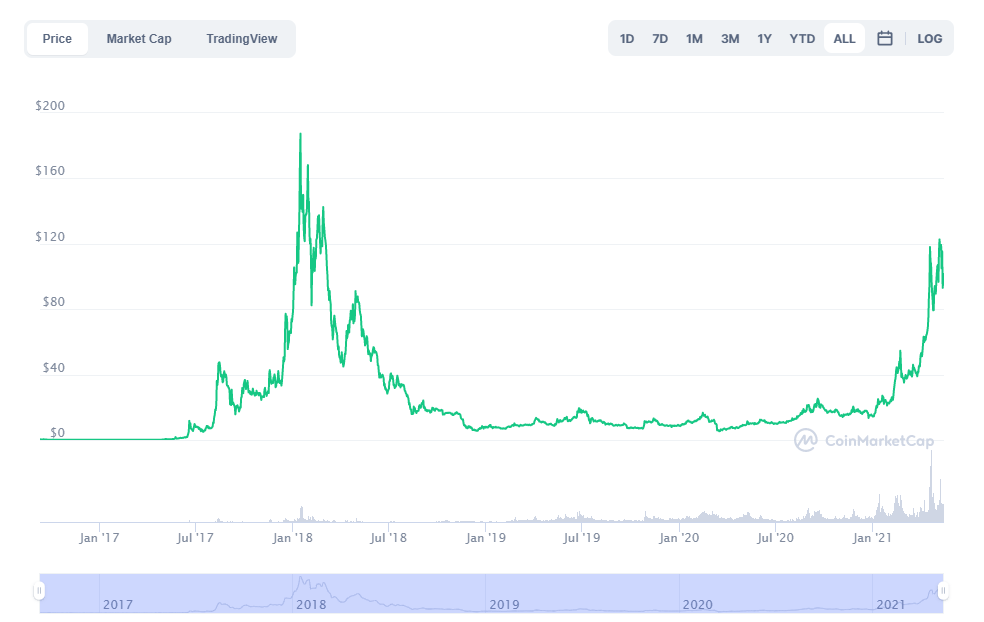Screen dimensions: 984x622
Task: Click 2021 in the range navigator
Action: (x=891, y=604)
